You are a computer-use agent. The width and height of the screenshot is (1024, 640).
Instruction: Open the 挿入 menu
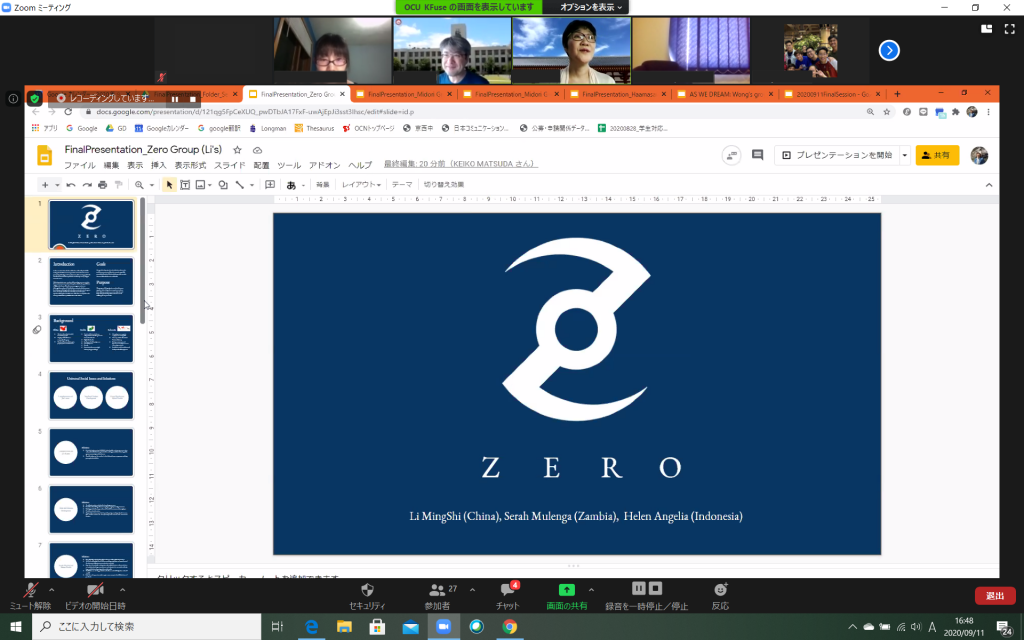point(158,165)
